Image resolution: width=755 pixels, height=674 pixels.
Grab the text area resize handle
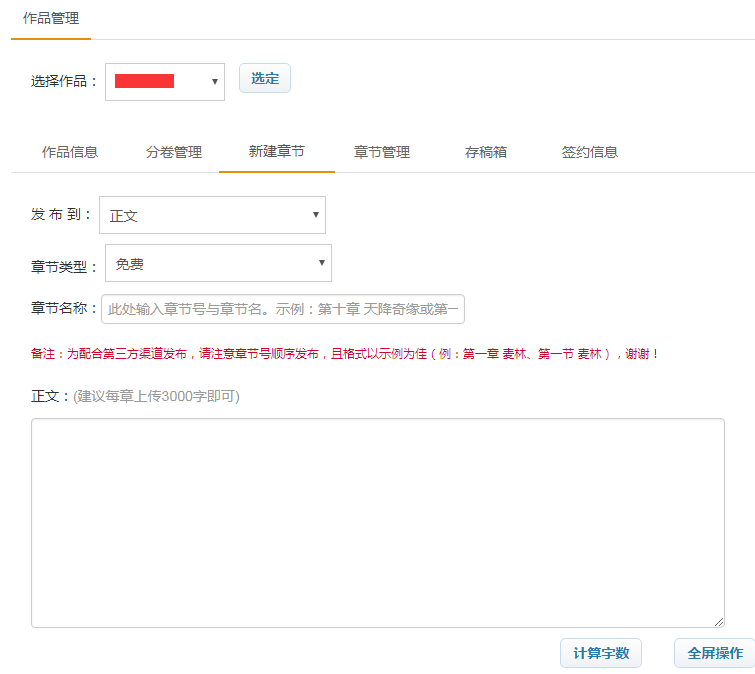point(719,622)
